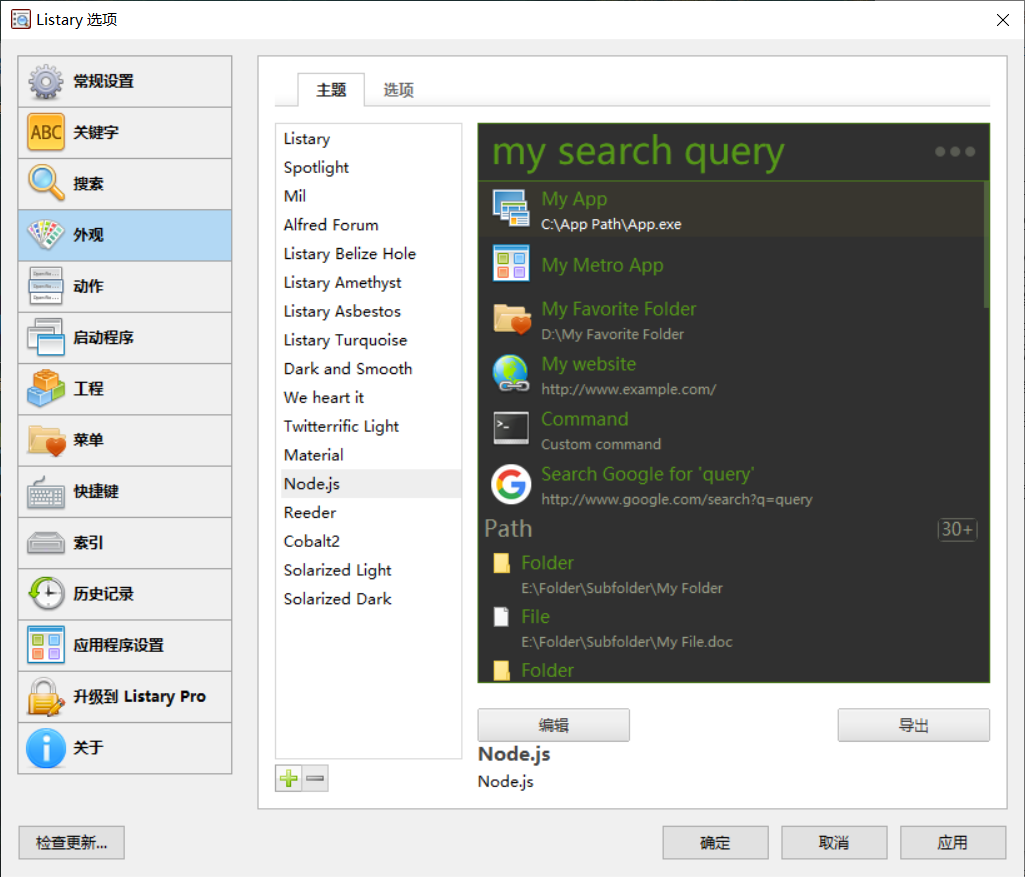Viewport: 1025px width, 877px height.
Task: Click 检查更新 to check for updates
Action: click(x=70, y=843)
